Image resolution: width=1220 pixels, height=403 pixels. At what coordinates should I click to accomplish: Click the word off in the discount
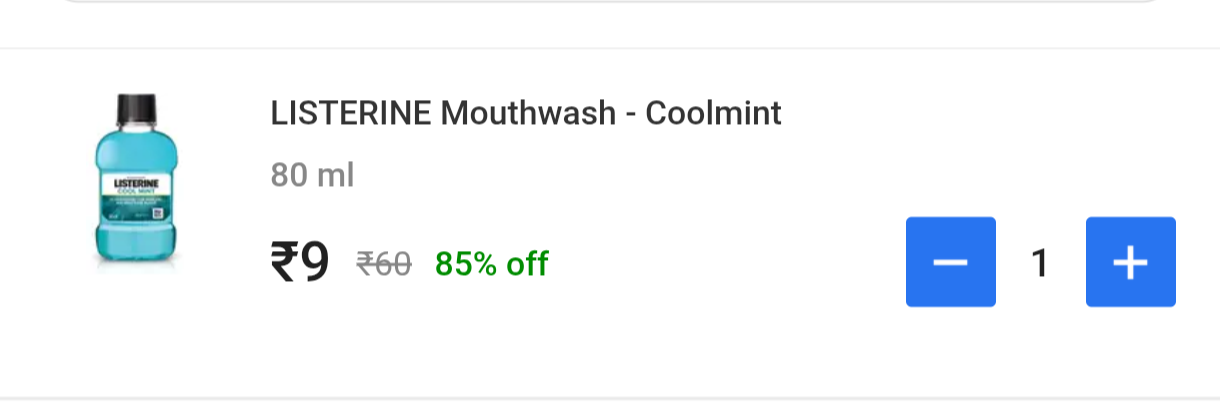(526, 264)
